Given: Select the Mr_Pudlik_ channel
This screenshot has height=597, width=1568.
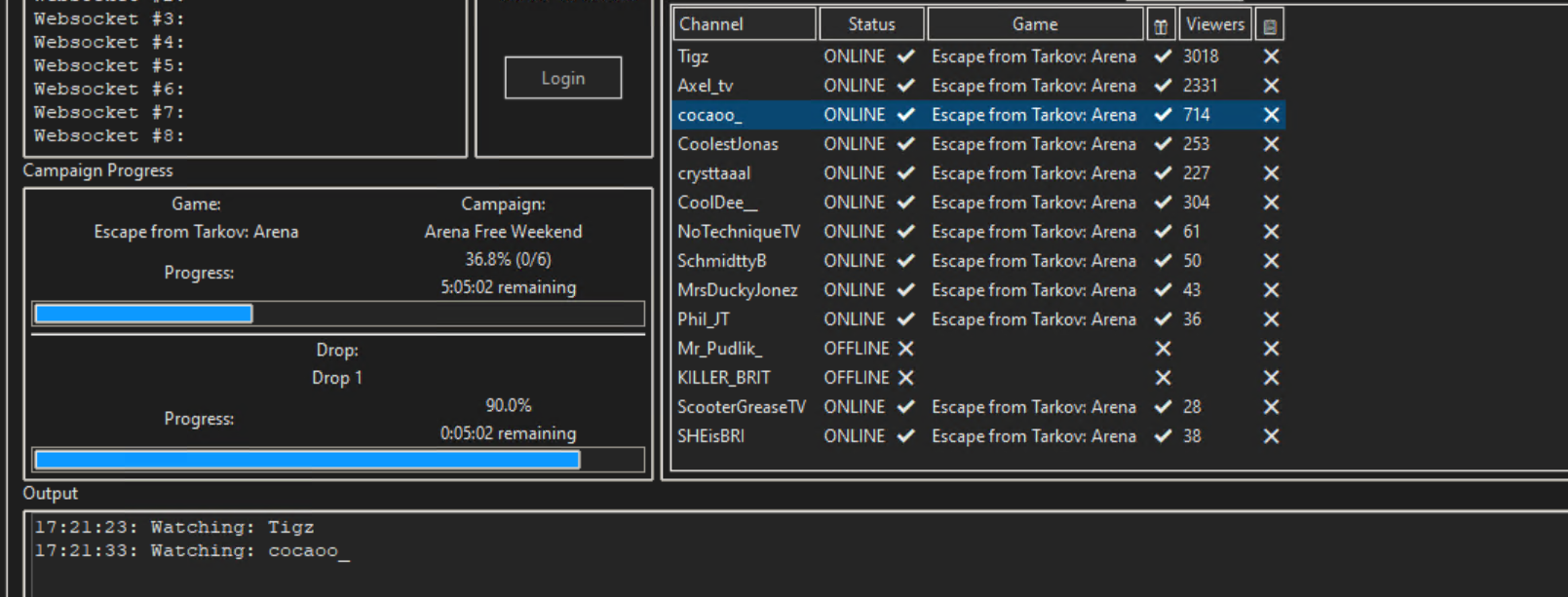Looking at the screenshot, I should pyautogui.click(x=720, y=349).
